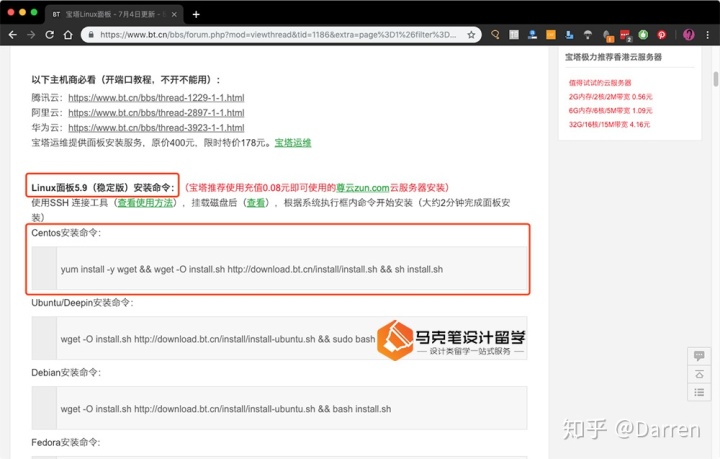Open the green thumbs-up extension
This screenshot has height=459, width=720.
[643, 35]
